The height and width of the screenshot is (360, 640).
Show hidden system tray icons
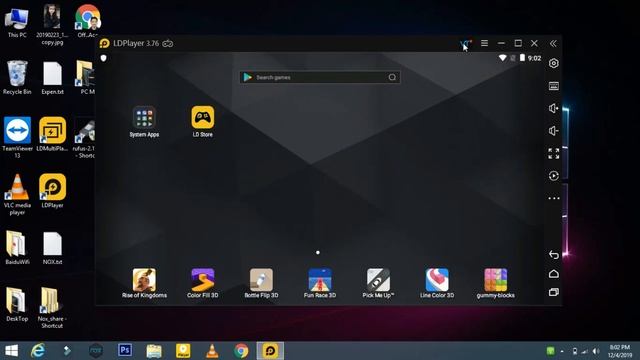[x=562, y=351]
